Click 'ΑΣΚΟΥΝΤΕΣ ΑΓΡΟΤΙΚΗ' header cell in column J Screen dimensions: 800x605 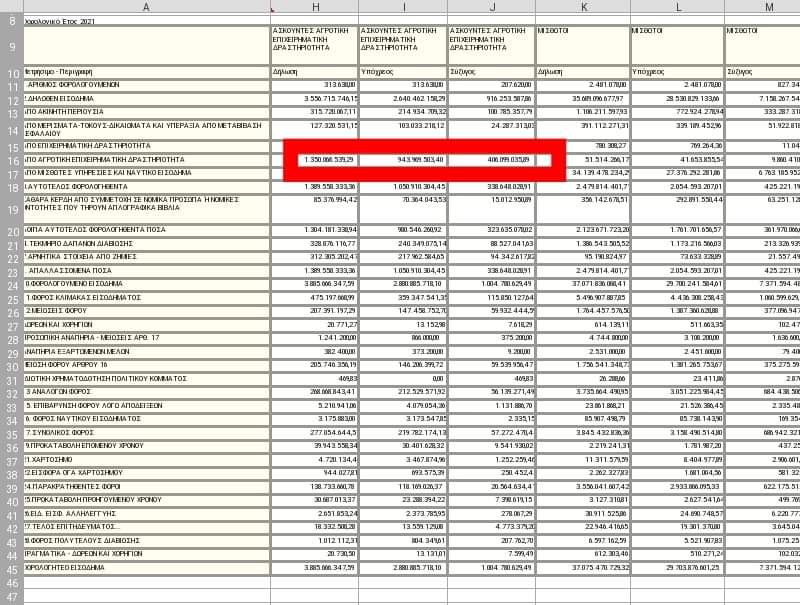click(491, 45)
